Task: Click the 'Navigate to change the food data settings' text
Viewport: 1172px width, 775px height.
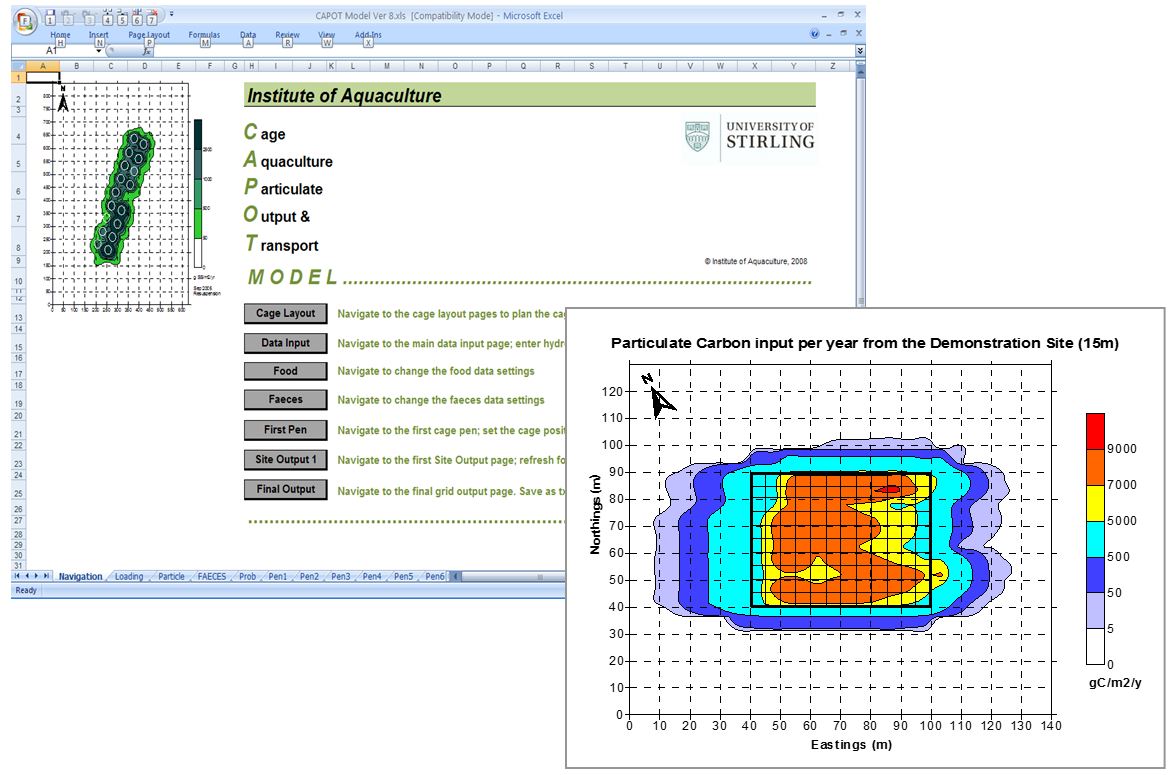Action: click(436, 371)
